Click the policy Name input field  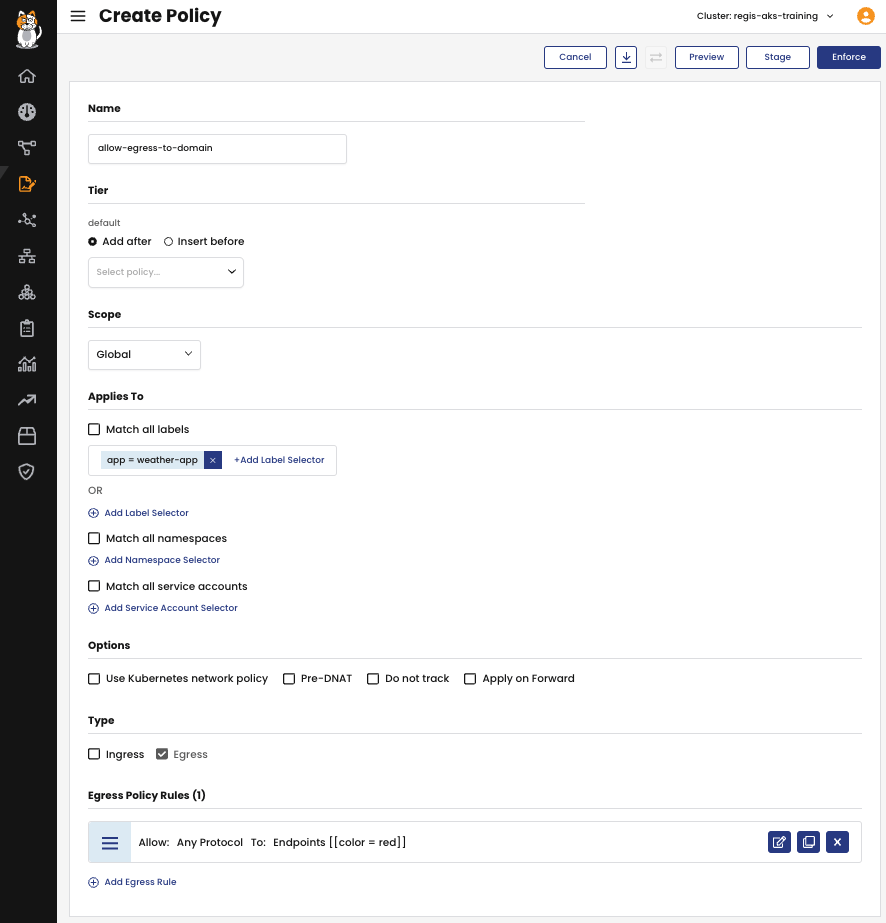tap(217, 149)
